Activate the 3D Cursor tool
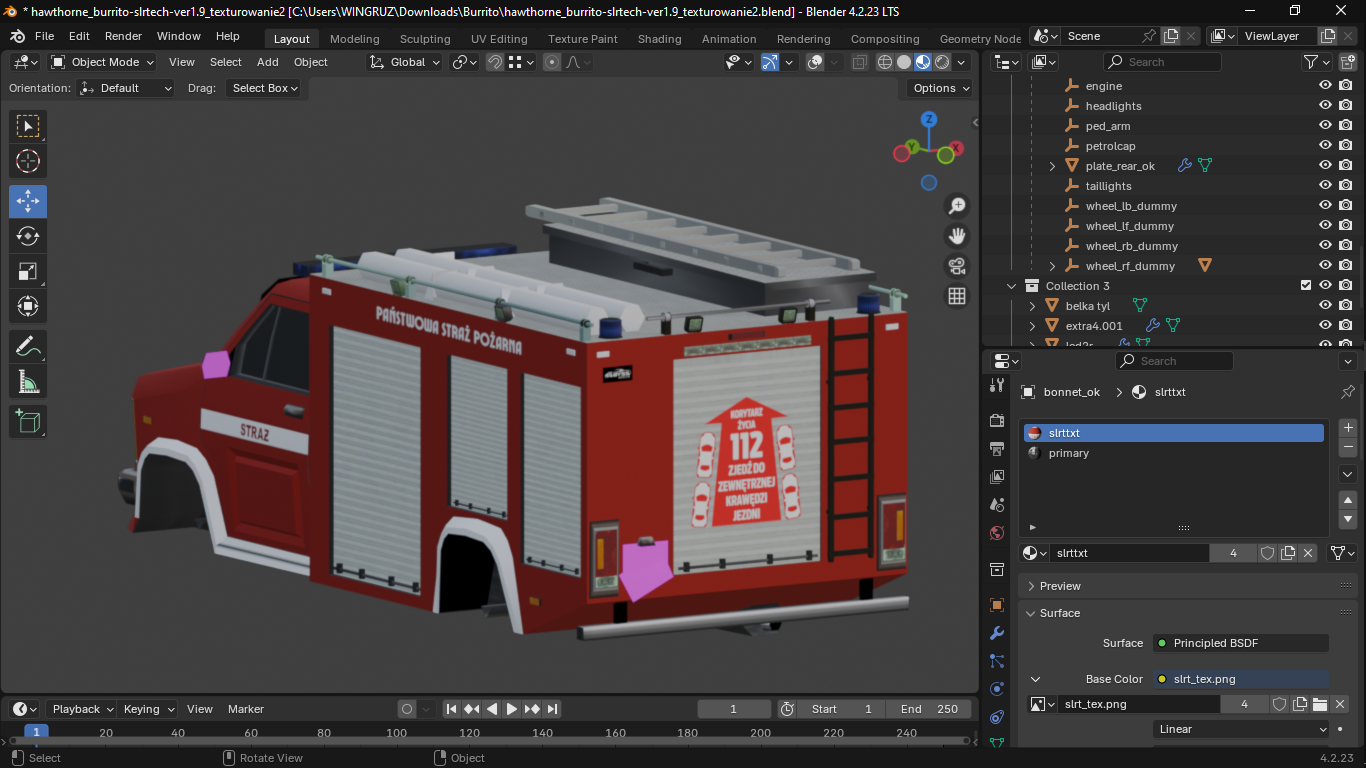Screen dimensions: 1366x768 (28, 161)
